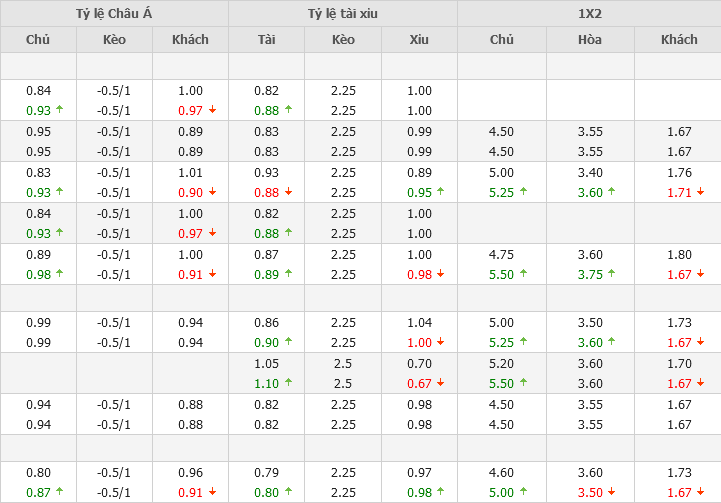
Task: Click the red down arrow beside 1.00 in Xiu
Action: (441, 342)
